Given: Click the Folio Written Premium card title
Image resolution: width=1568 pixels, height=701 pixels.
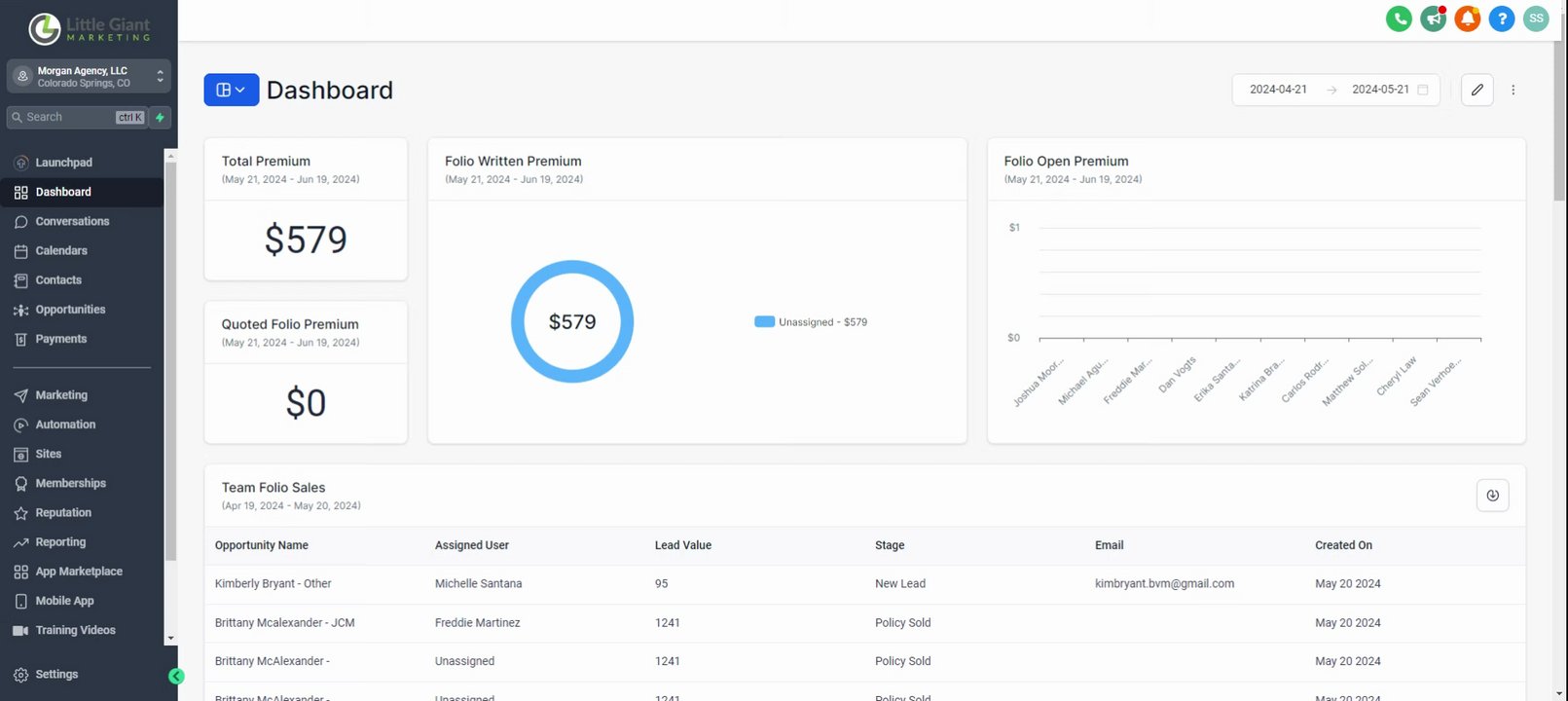Looking at the screenshot, I should (x=513, y=162).
